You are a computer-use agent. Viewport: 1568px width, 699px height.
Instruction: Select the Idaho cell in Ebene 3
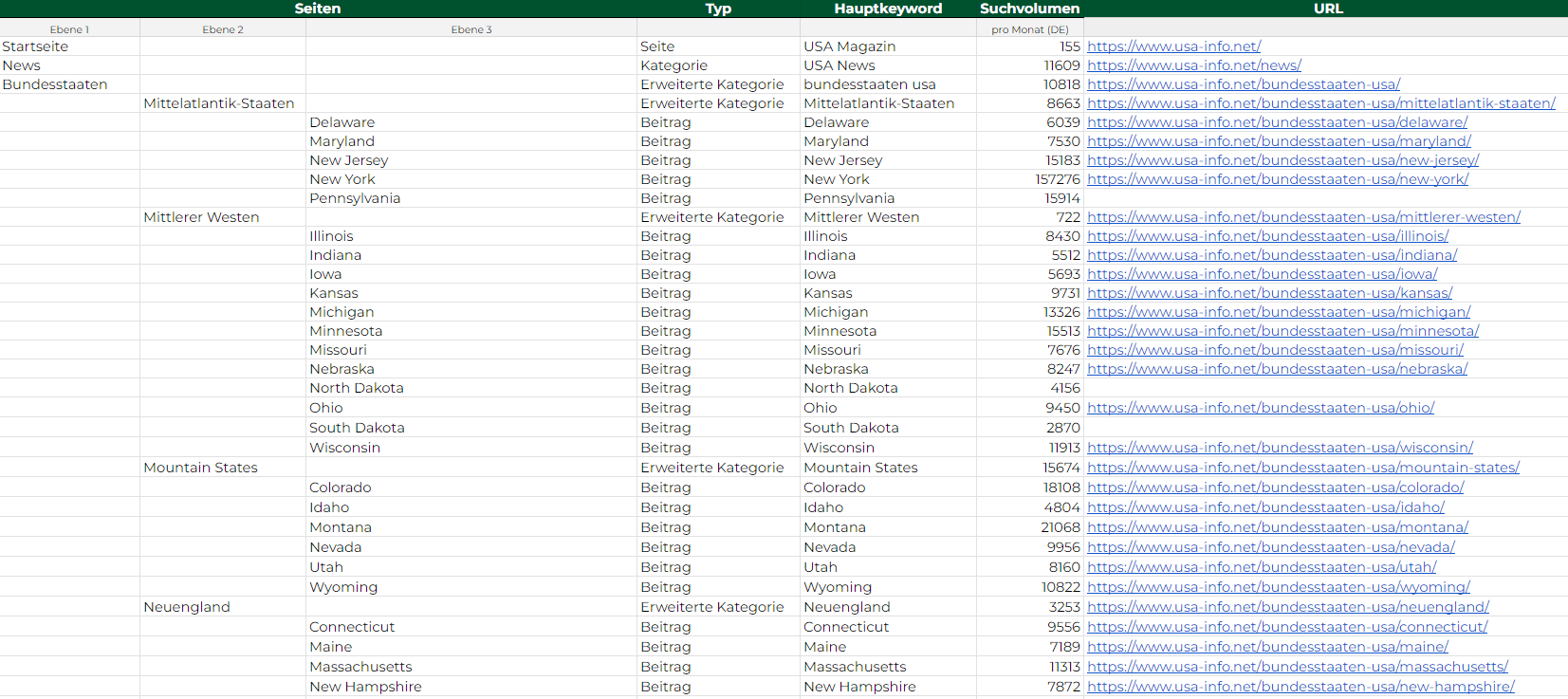tap(471, 507)
